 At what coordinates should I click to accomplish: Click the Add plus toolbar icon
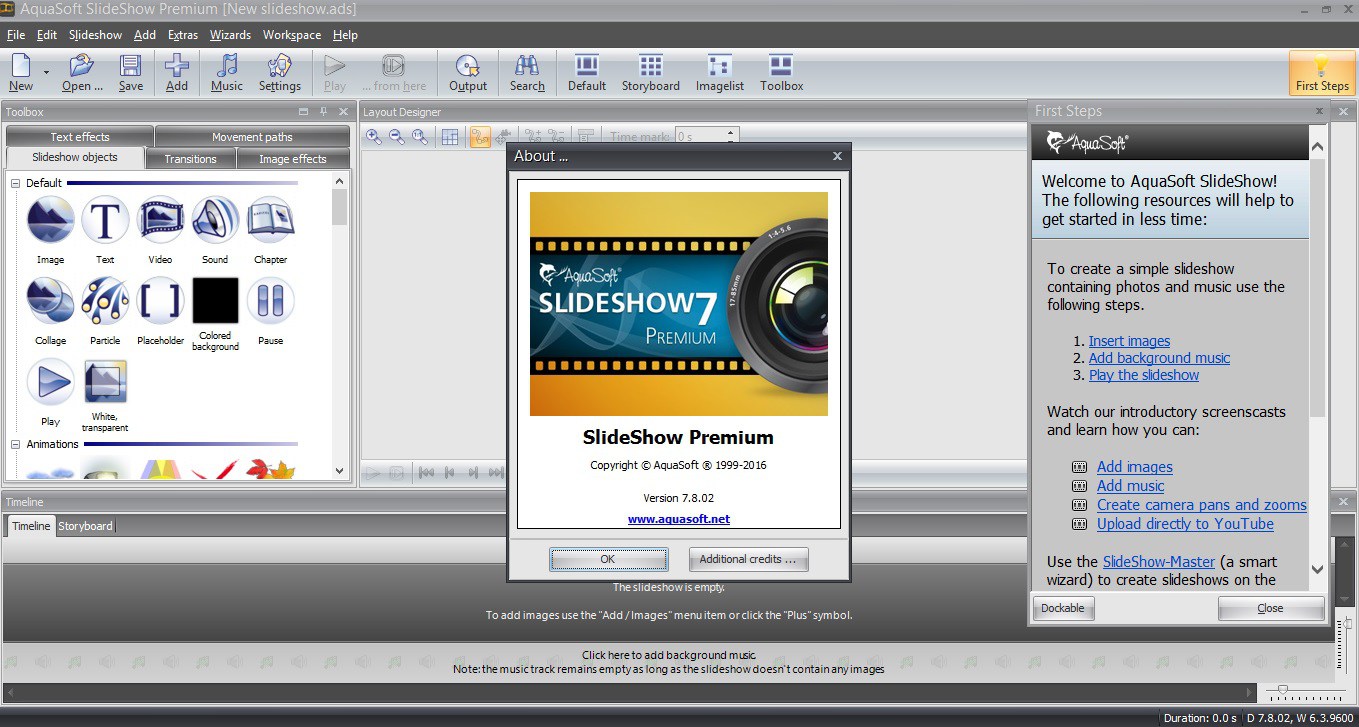click(177, 72)
